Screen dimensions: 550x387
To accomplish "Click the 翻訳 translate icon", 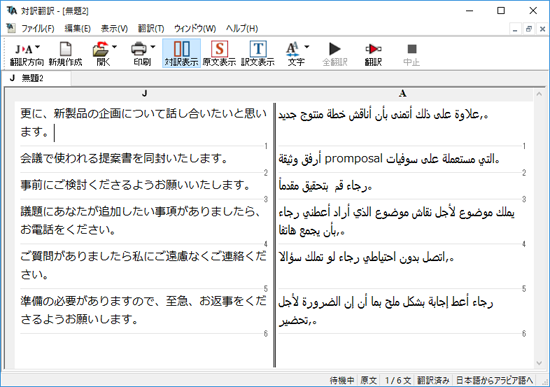I will (373, 49).
